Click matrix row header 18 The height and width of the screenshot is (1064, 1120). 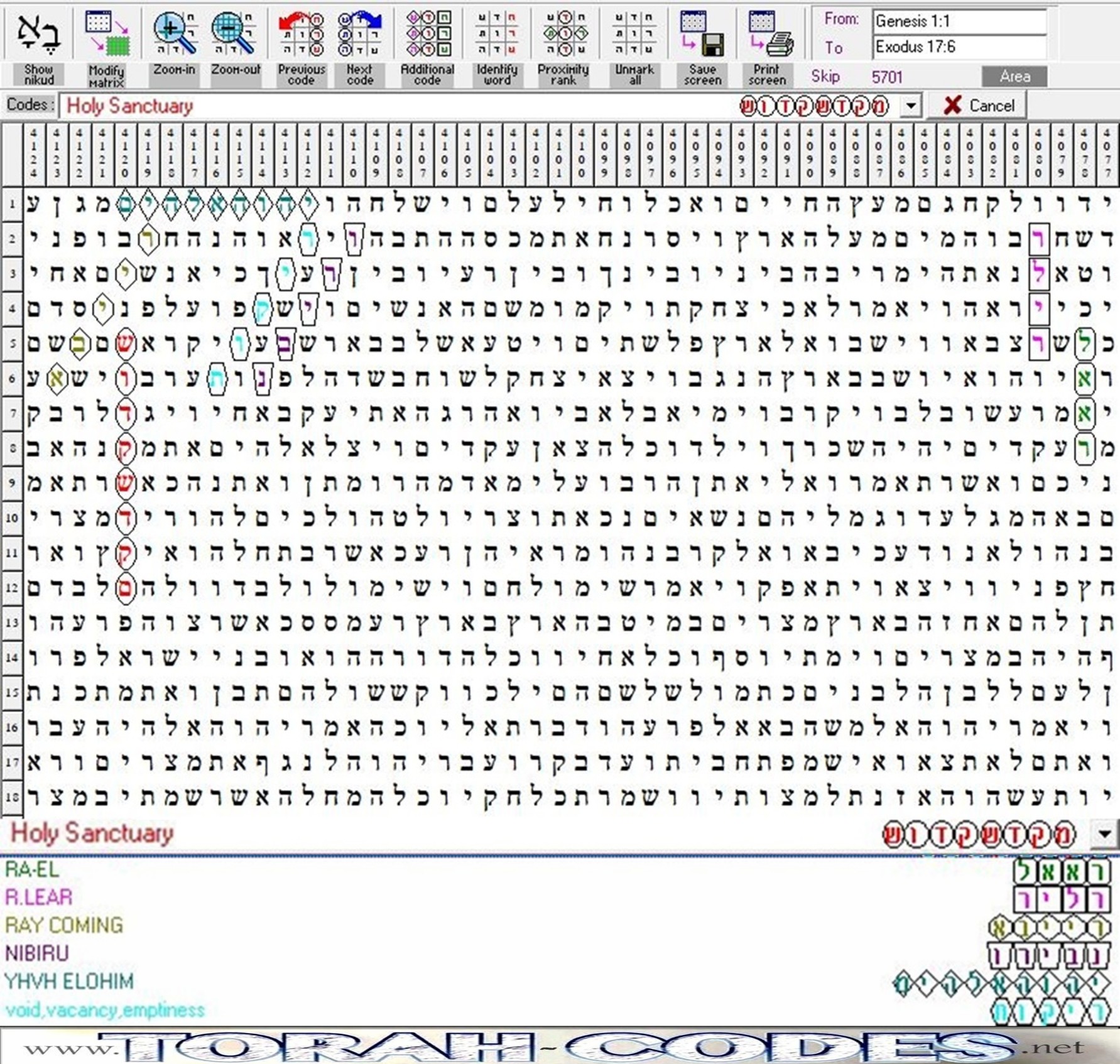12,797
